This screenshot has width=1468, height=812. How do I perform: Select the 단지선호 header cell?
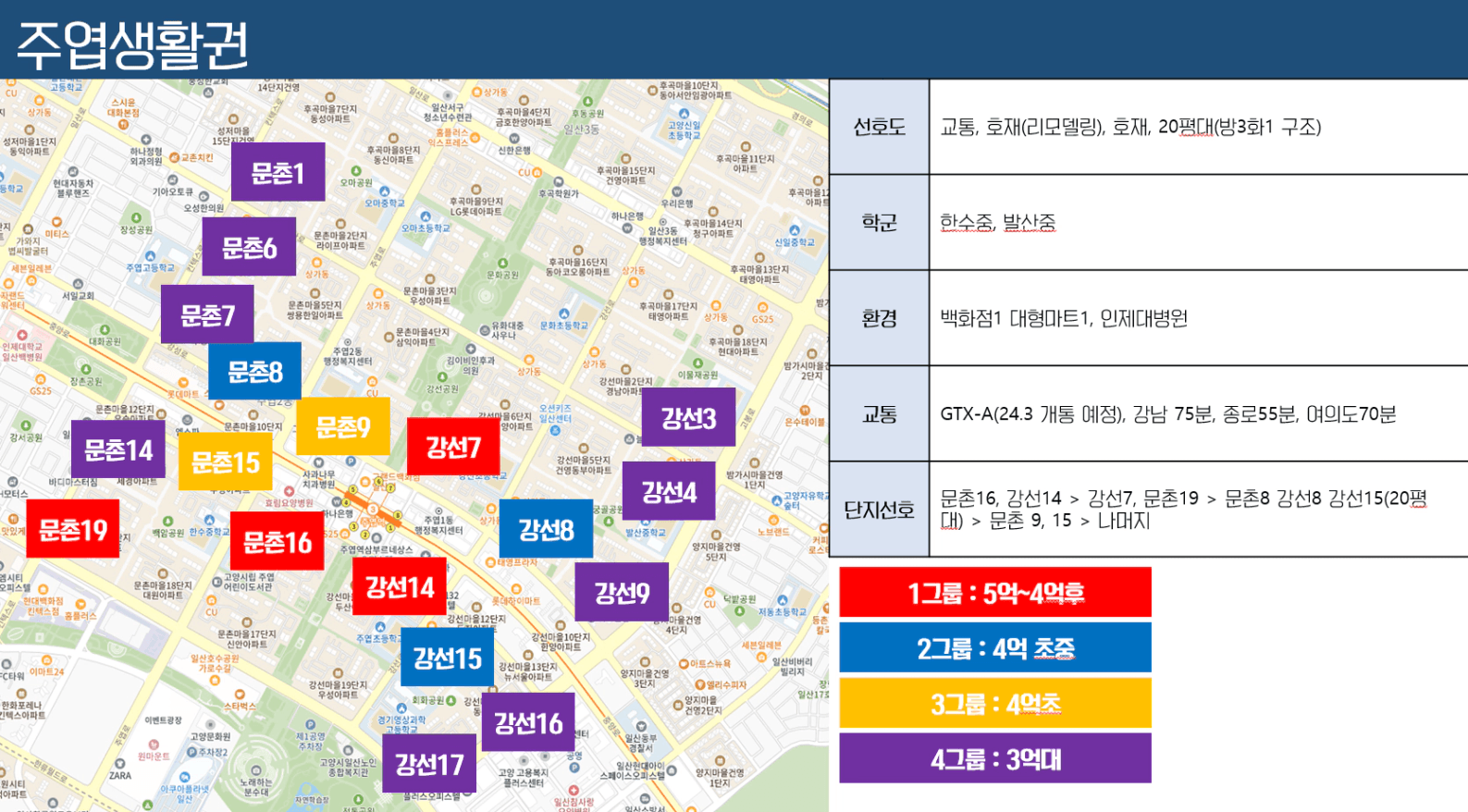pos(879,510)
